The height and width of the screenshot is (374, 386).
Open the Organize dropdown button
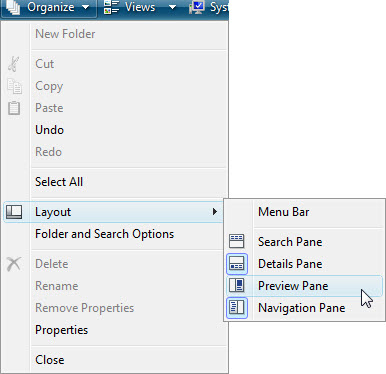click(49, 8)
